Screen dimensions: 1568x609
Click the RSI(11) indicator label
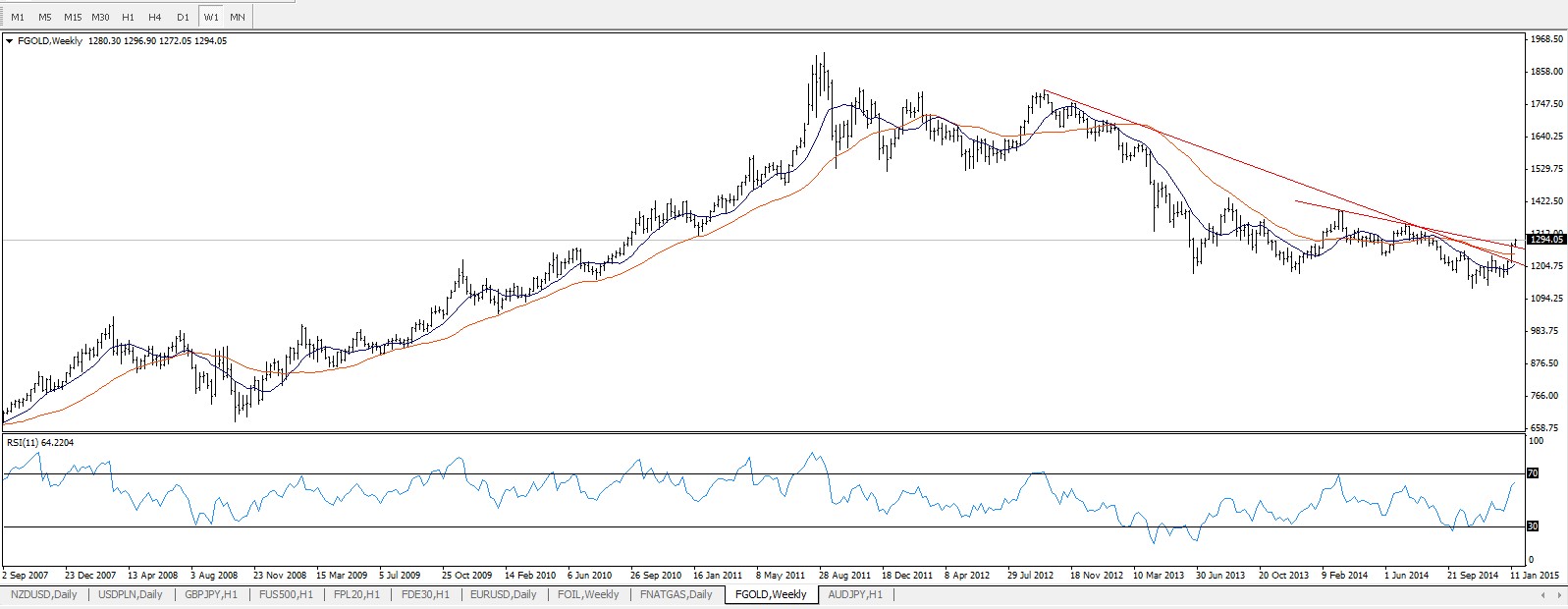click(x=39, y=443)
